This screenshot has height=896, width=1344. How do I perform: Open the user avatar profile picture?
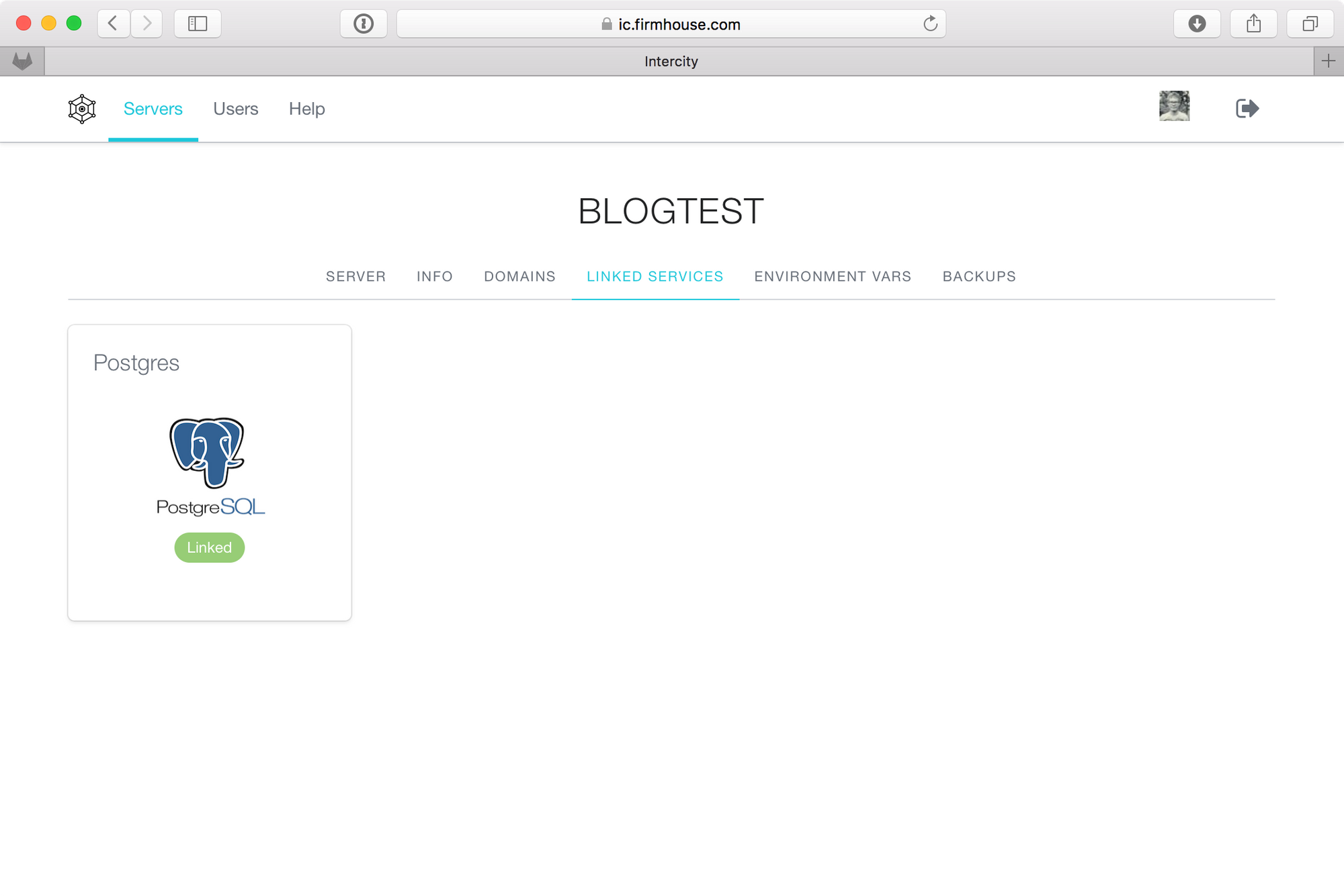(x=1174, y=106)
